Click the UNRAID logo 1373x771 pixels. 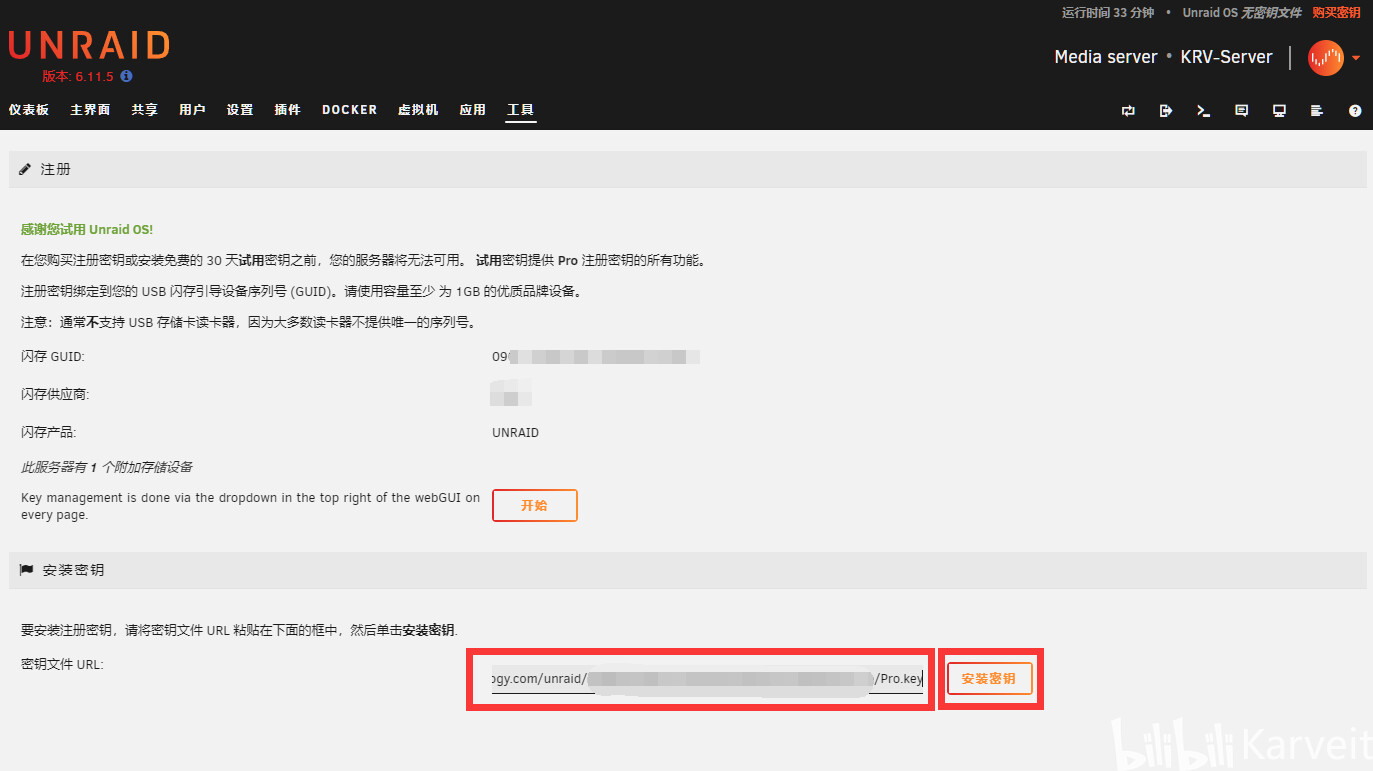point(89,46)
